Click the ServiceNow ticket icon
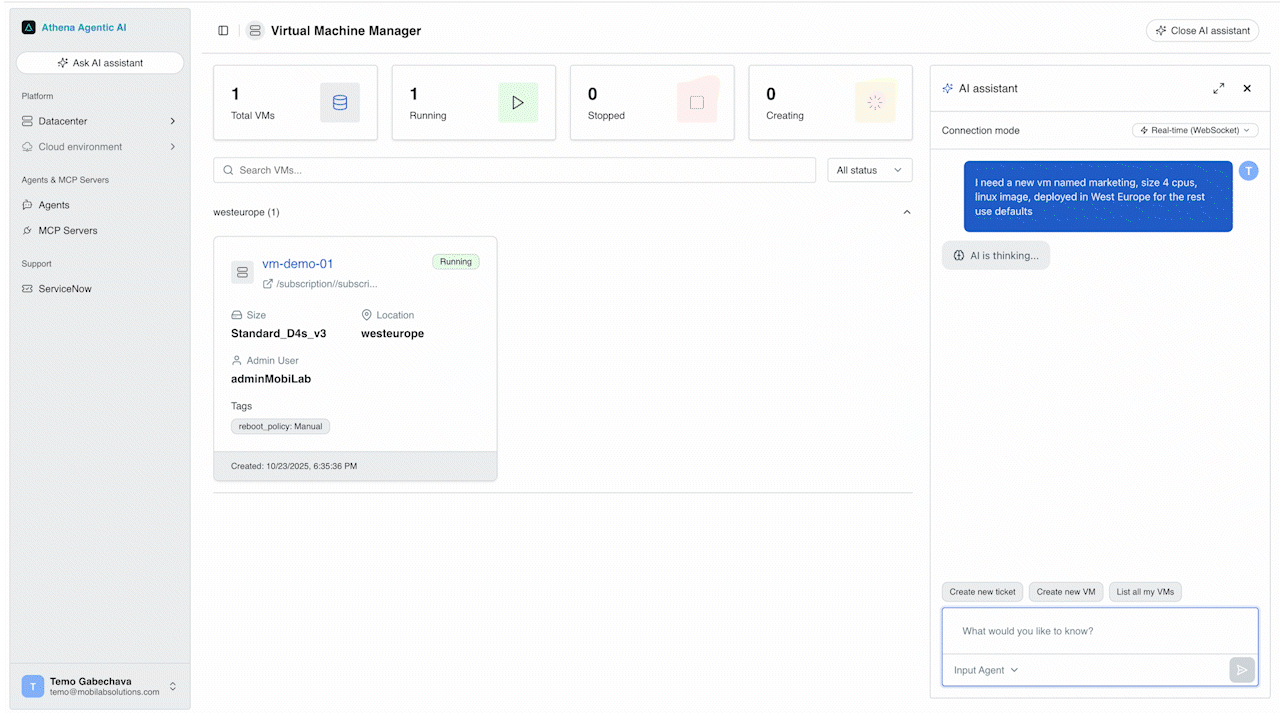This screenshot has width=1280, height=720. [x=28, y=289]
